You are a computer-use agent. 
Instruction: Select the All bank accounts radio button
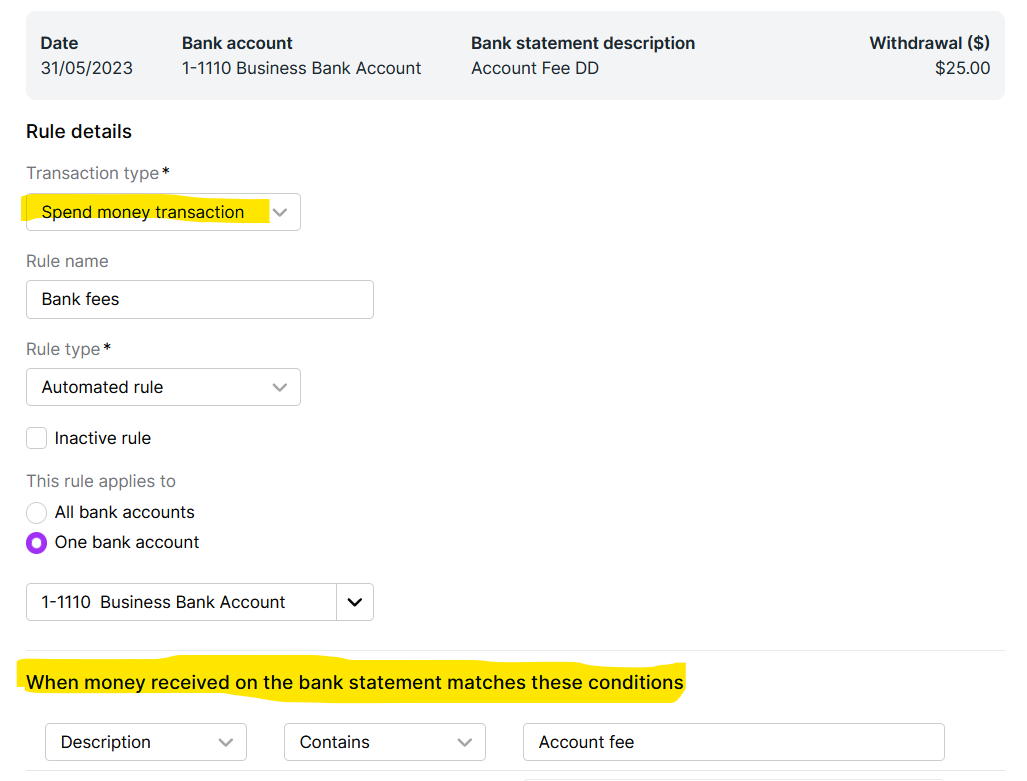point(36,512)
